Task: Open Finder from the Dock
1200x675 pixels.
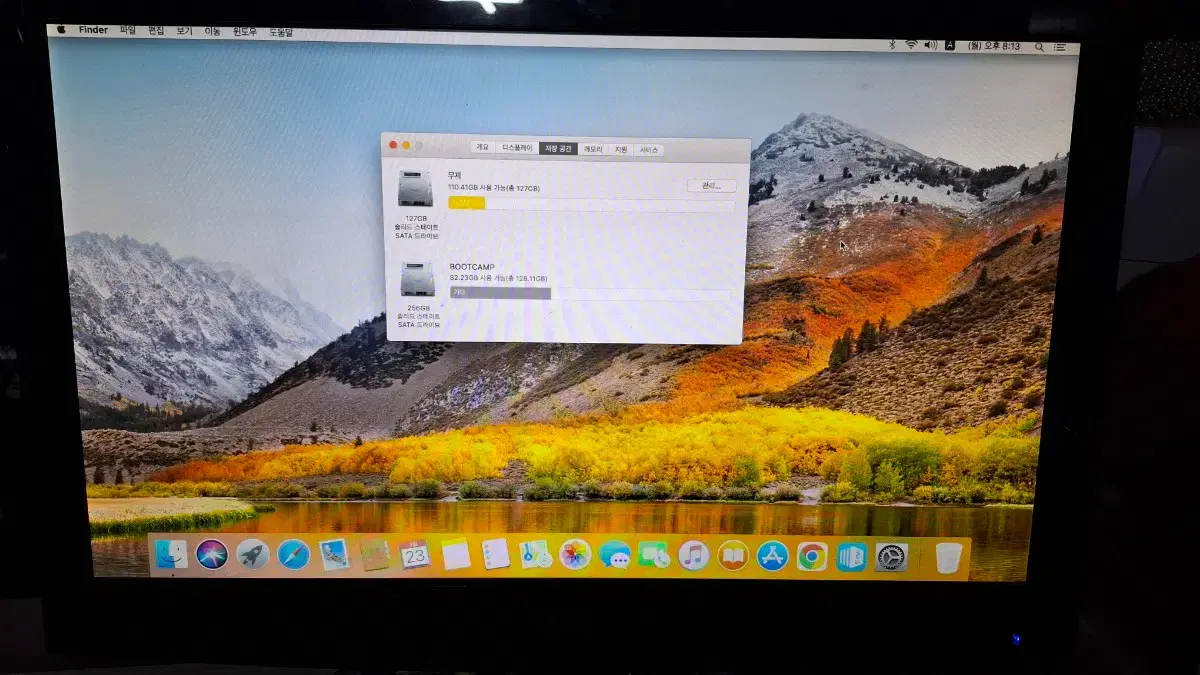Action: pos(171,553)
